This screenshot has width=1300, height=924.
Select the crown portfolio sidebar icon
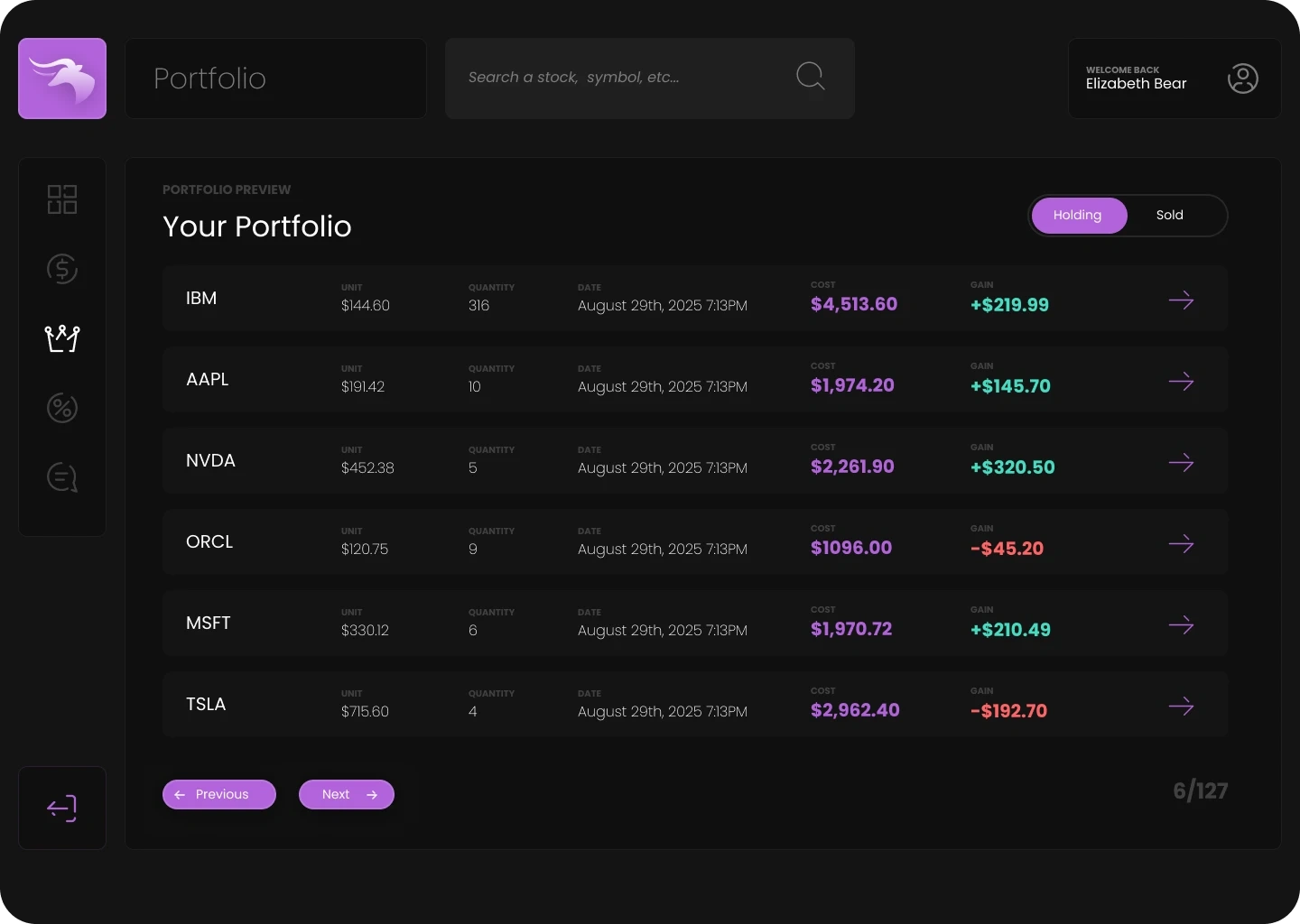pyautogui.click(x=62, y=338)
